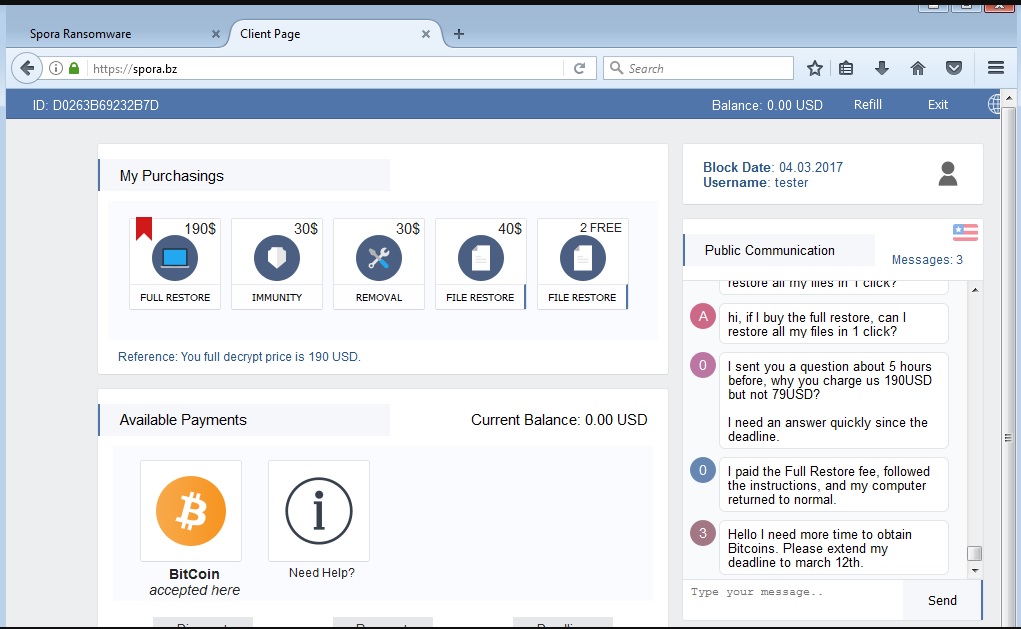Close the Spora Ransomware tab
This screenshot has width=1021, height=629.
216,34
